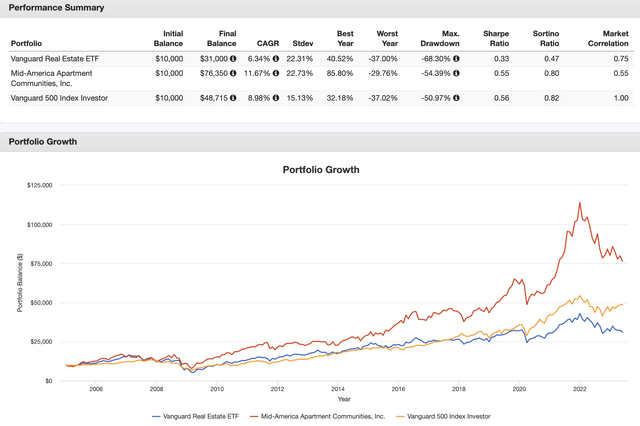Click the Market Correlation column header

(x=608, y=38)
